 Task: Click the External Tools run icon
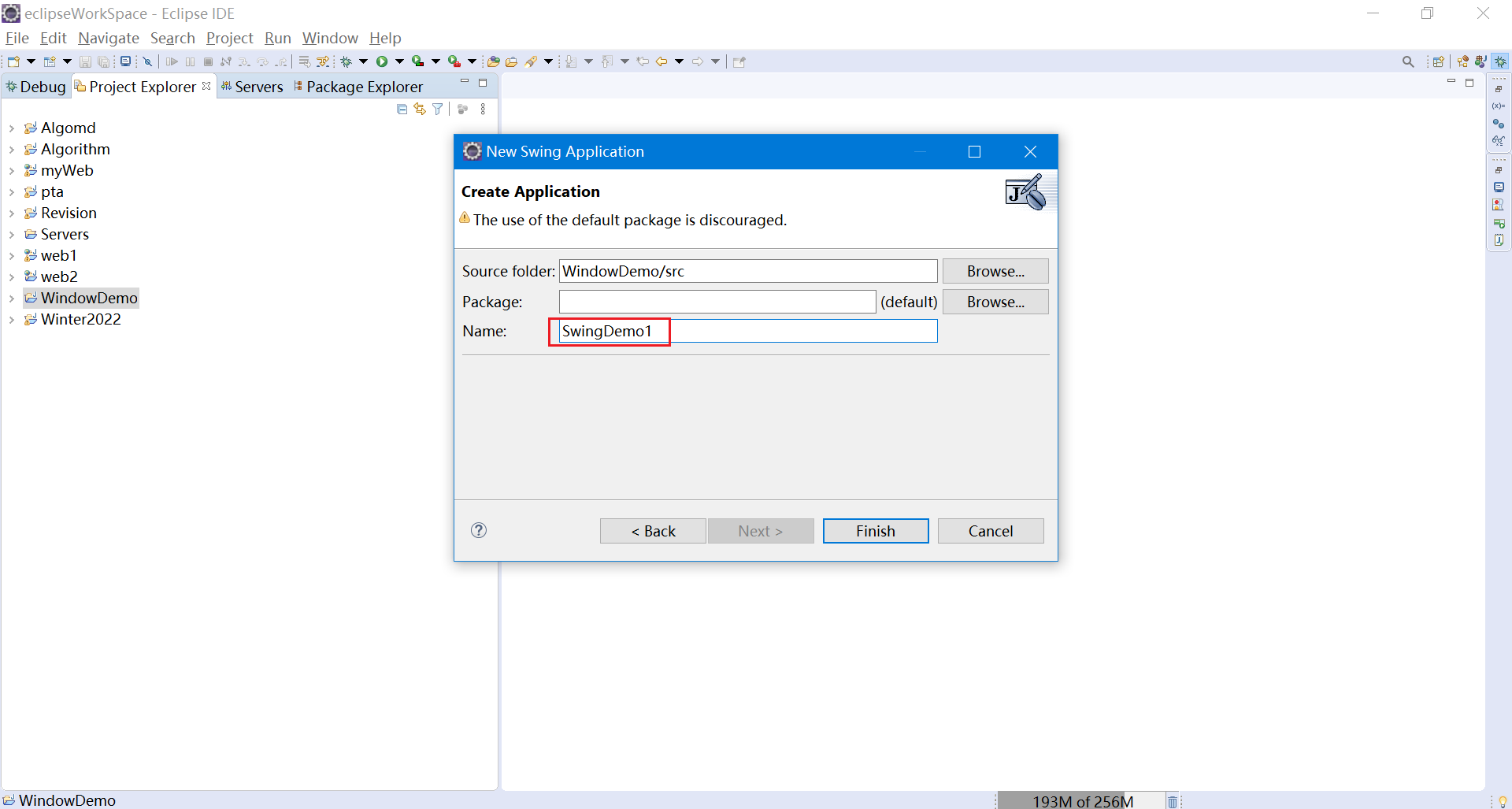click(454, 61)
